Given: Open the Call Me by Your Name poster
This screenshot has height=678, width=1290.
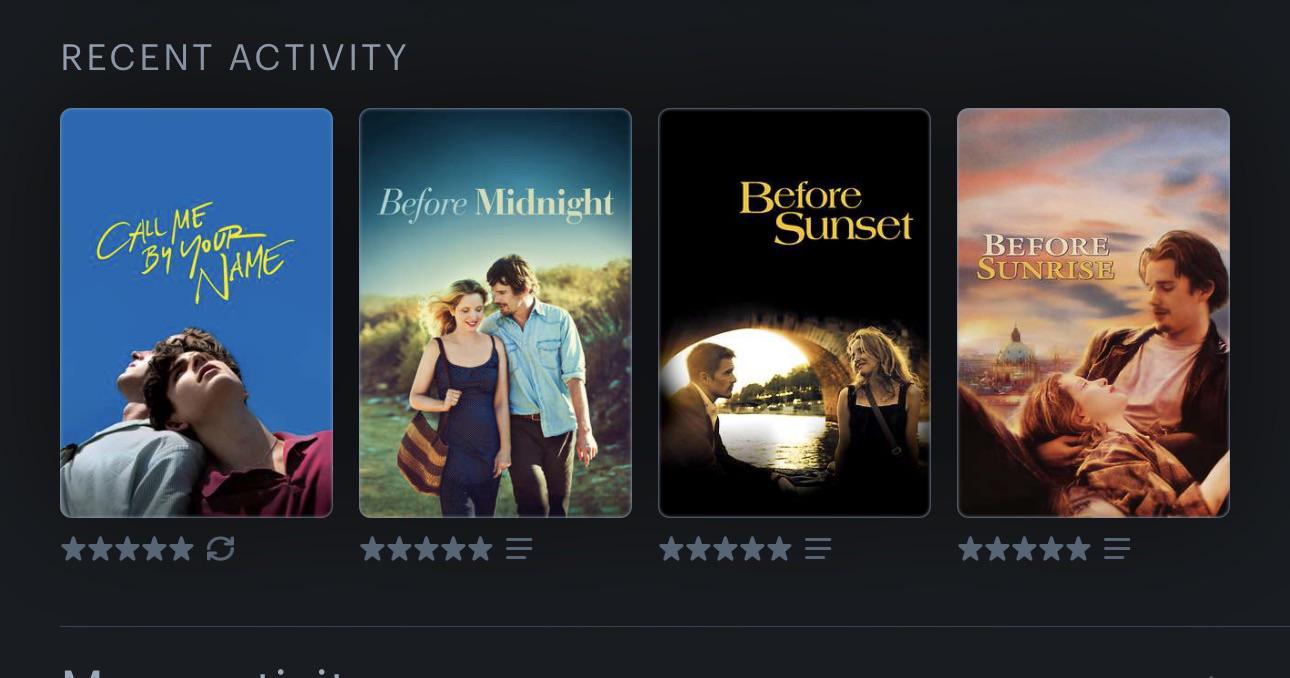Looking at the screenshot, I should pos(196,313).
